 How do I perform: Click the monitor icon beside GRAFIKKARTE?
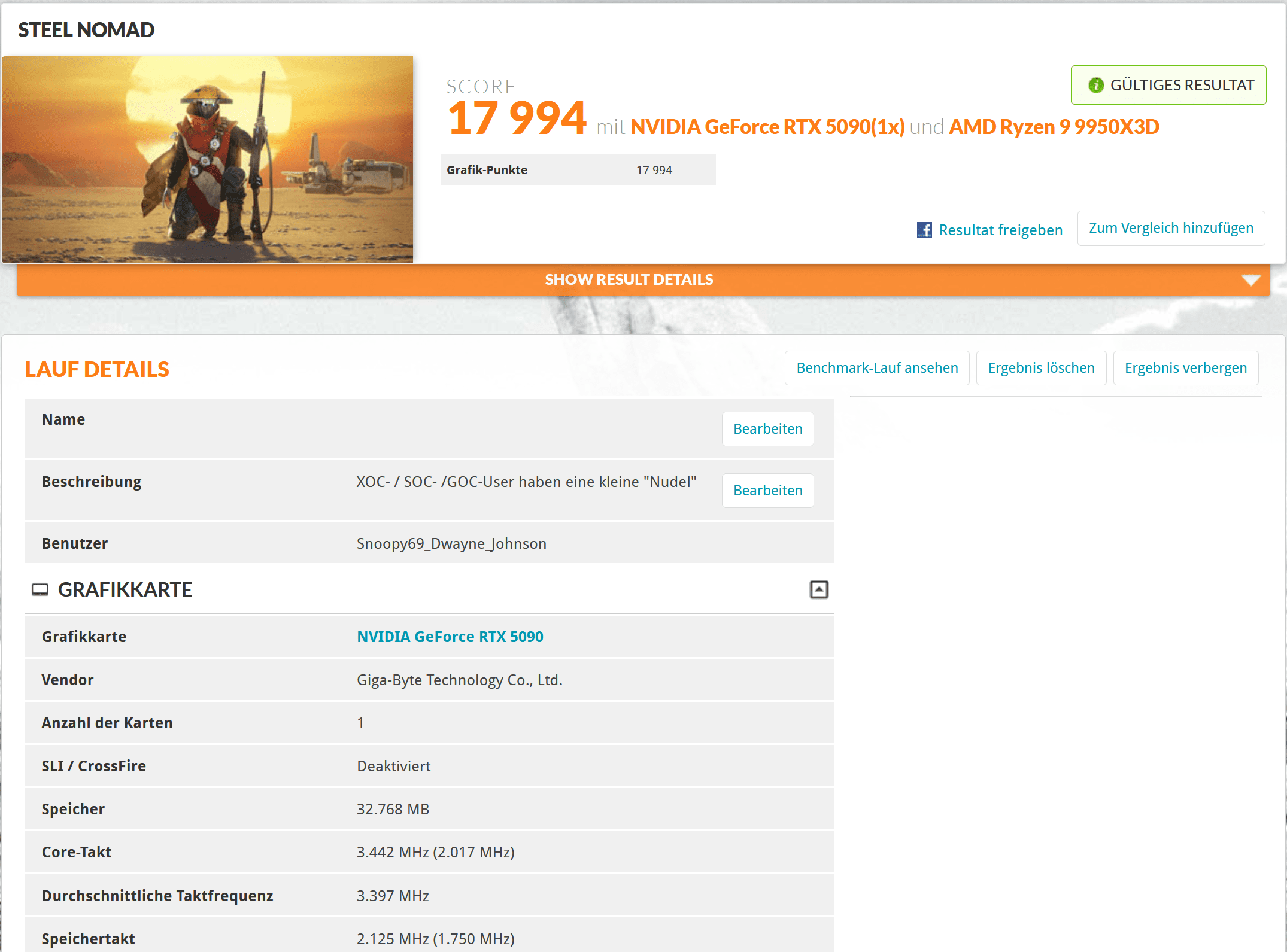coord(40,590)
